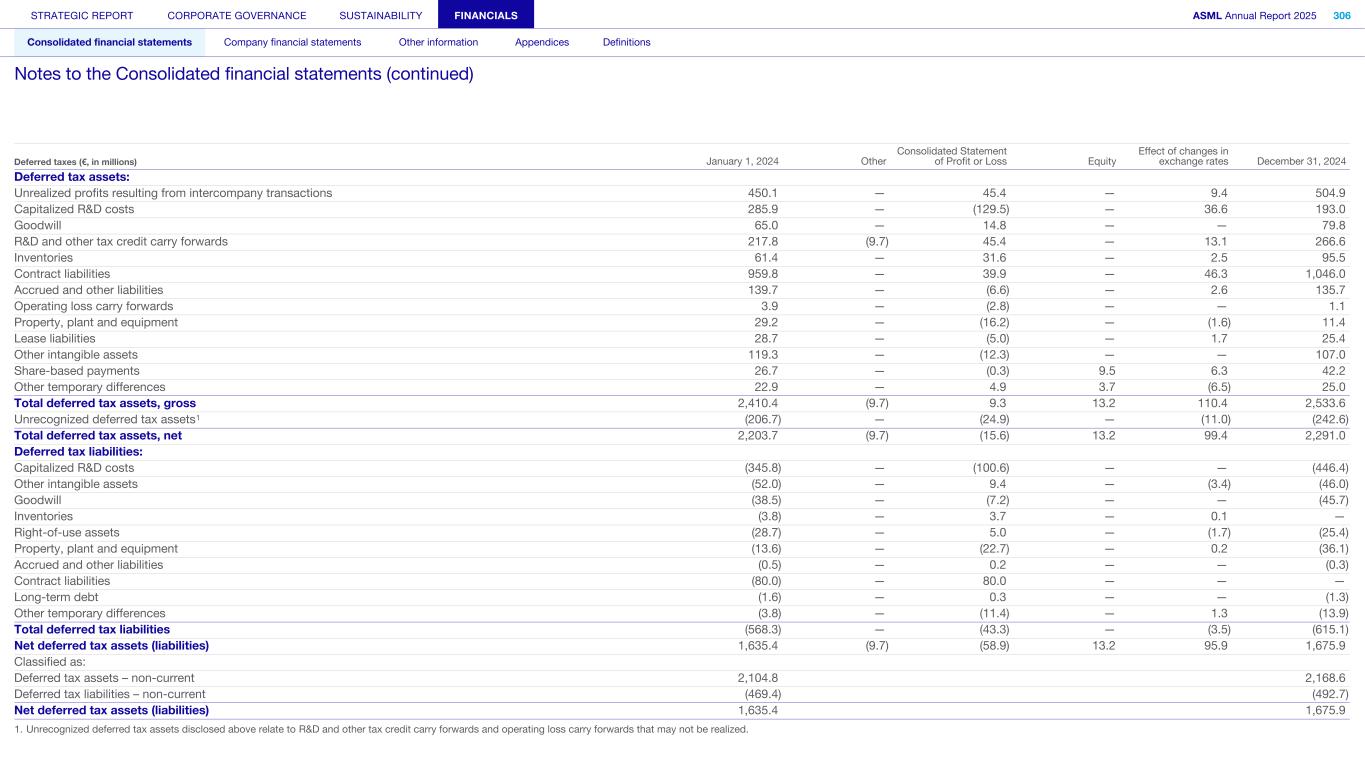This screenshot has height=769, width=1365.
Task: Click the Deferred tax liabilities – non-current row
Action: (x=110, y=694)
